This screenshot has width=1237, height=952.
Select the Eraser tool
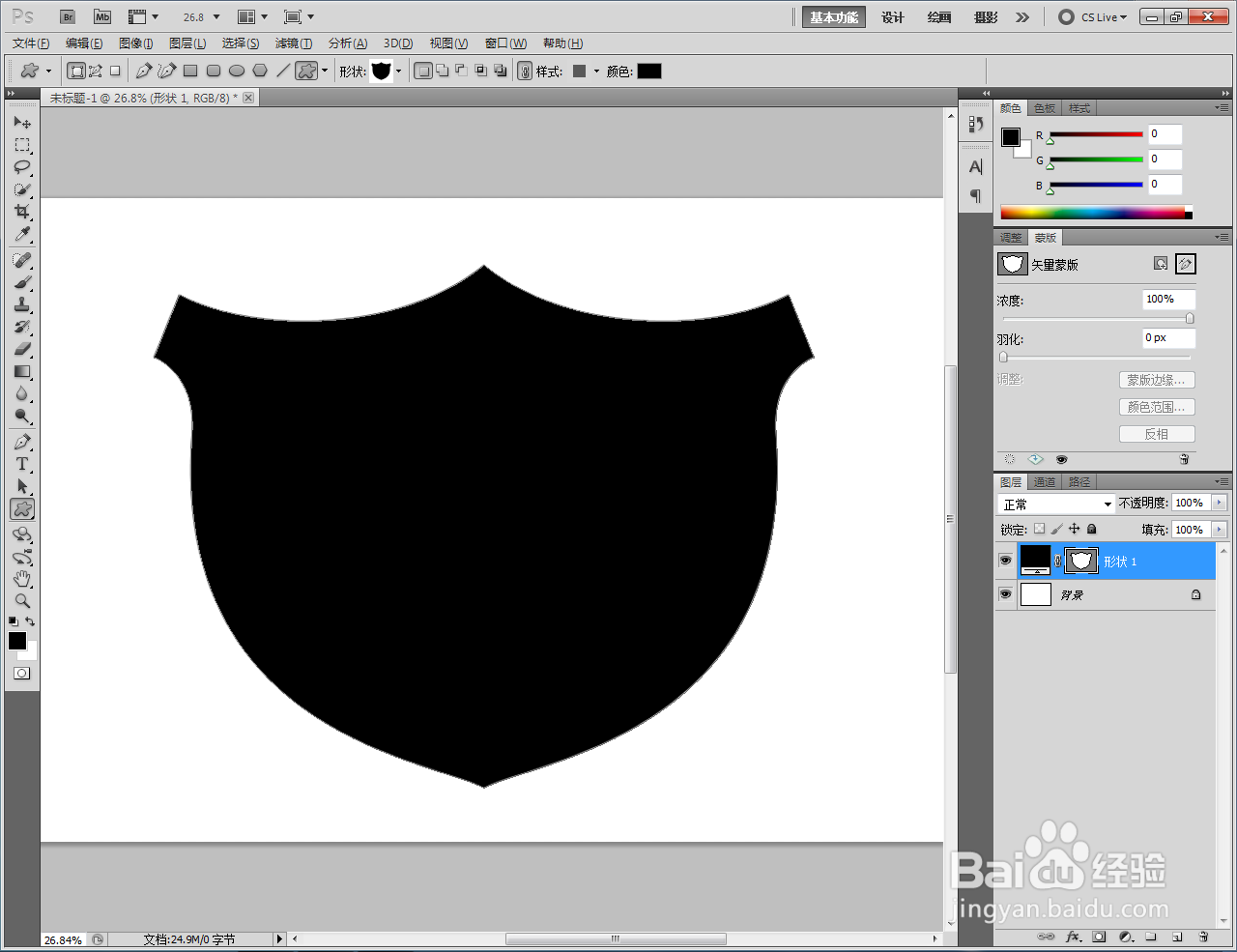point(22,350)
